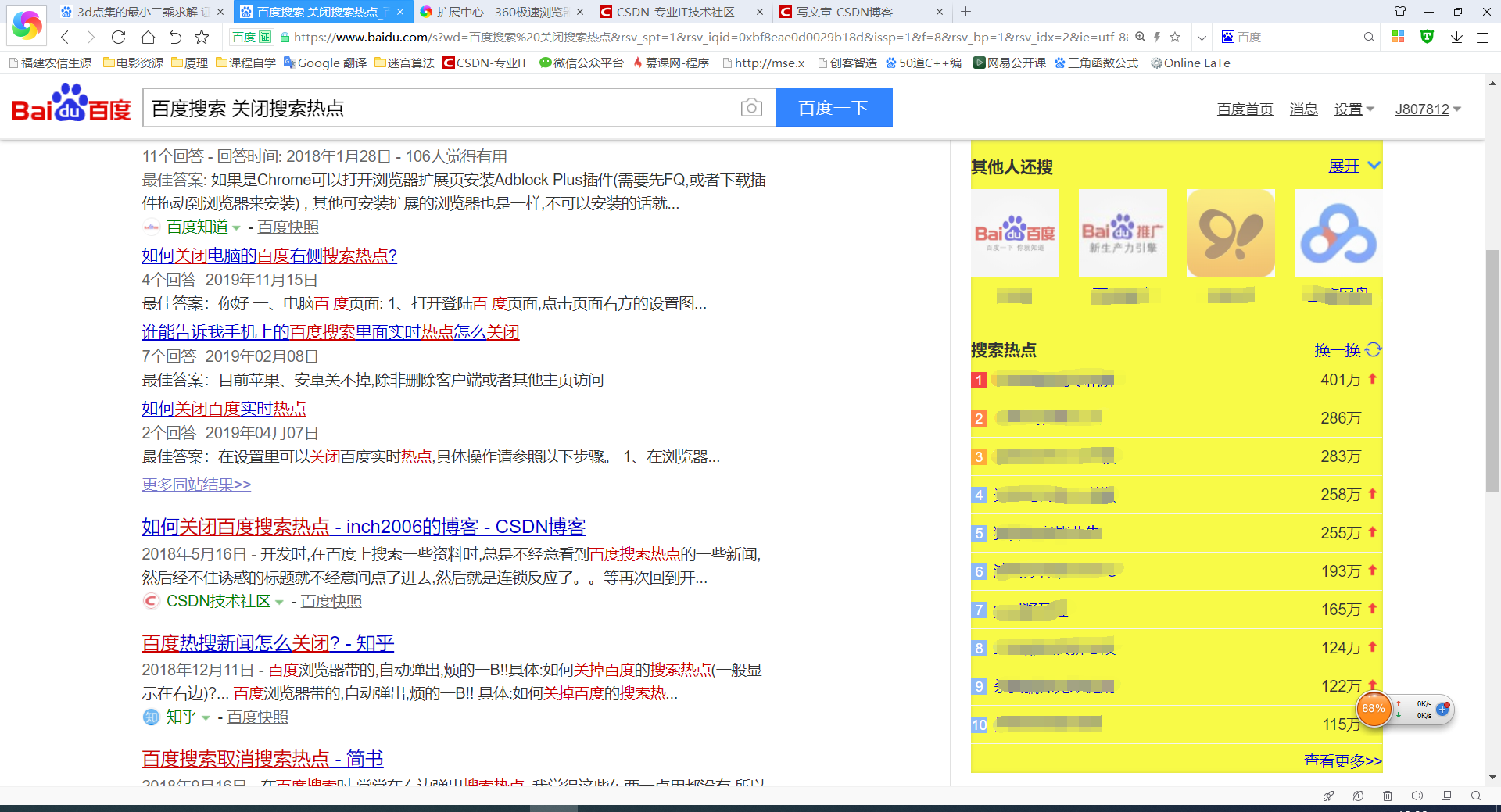Click the search magnifier in browser search box

[1369, 37]
